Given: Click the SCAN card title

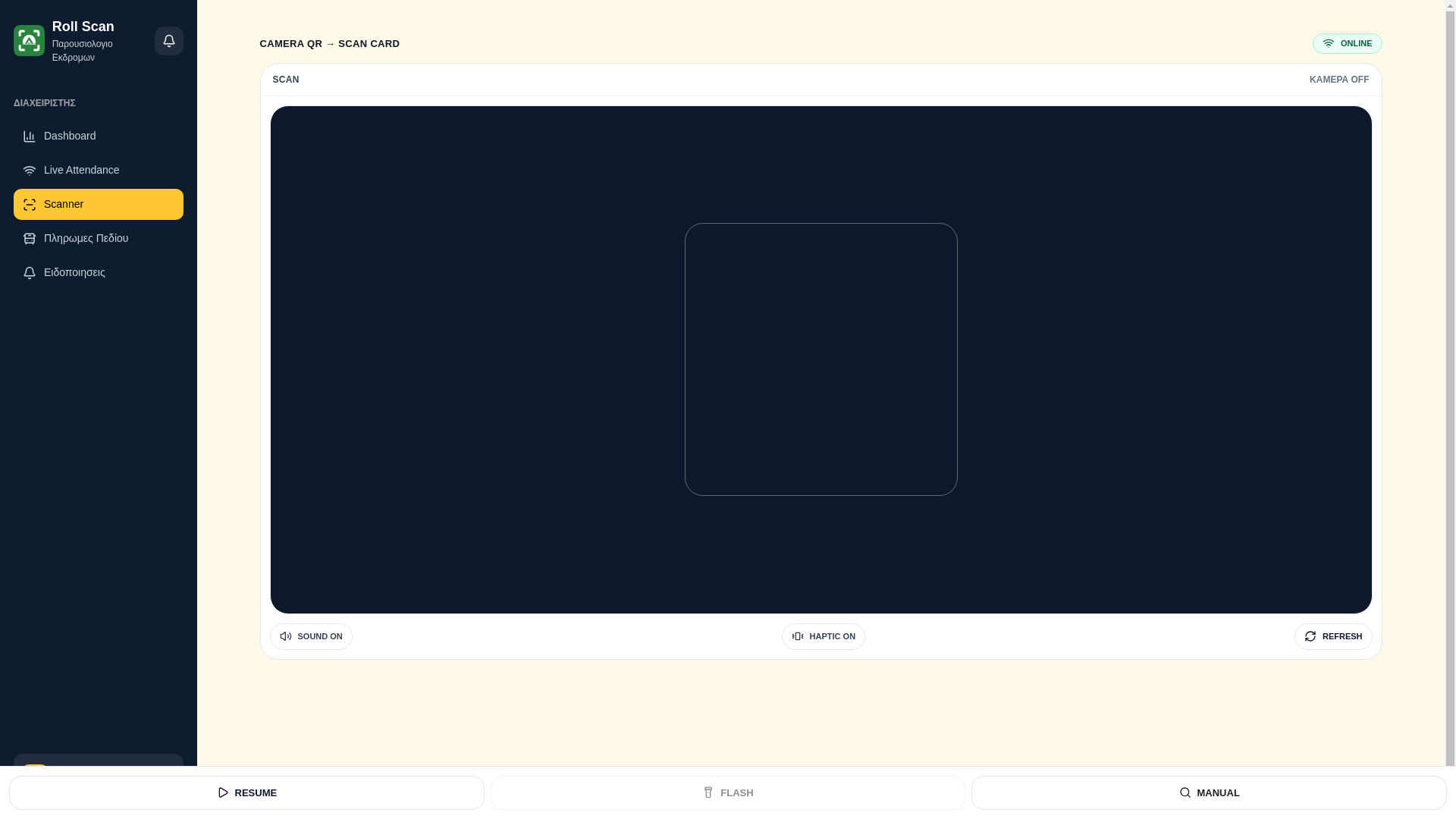Looking at the screenshot, I should 286,80.
